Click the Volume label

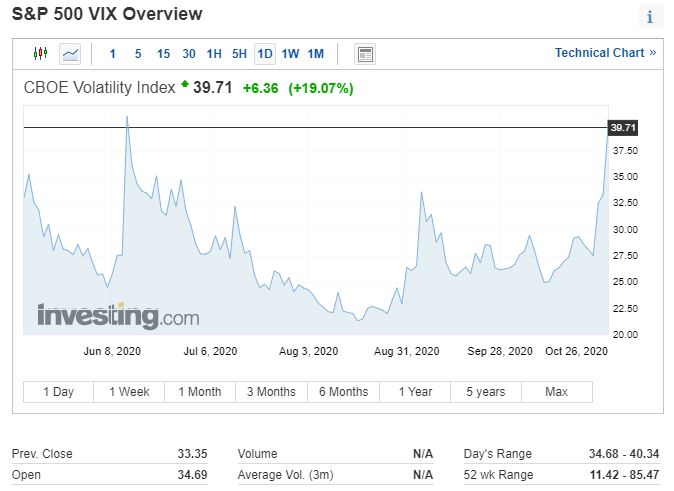pos(257,454)
